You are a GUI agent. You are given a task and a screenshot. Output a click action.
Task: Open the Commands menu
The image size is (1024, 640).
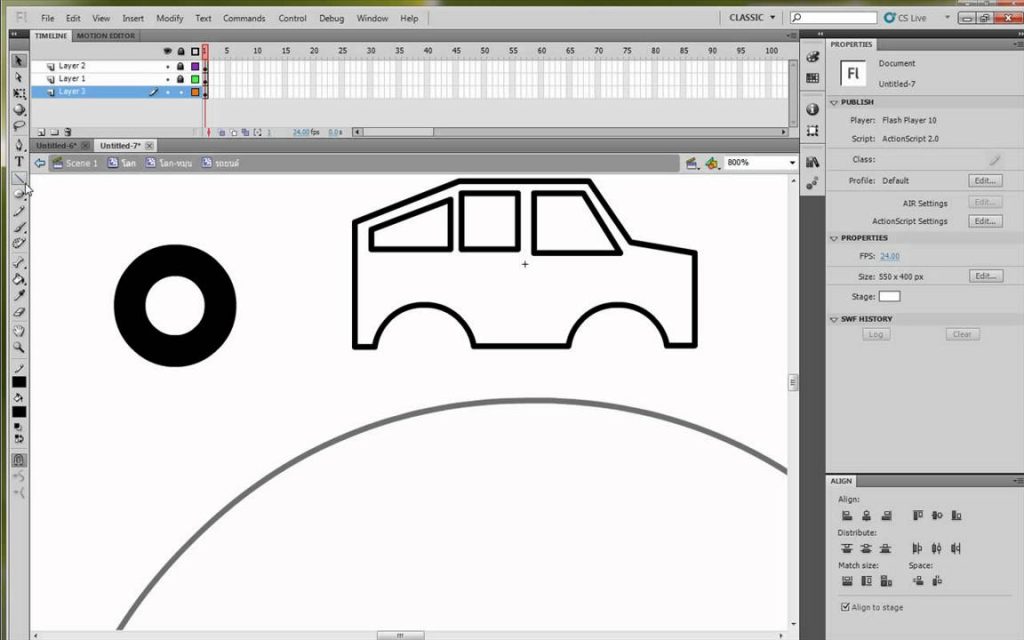point(244,18)
